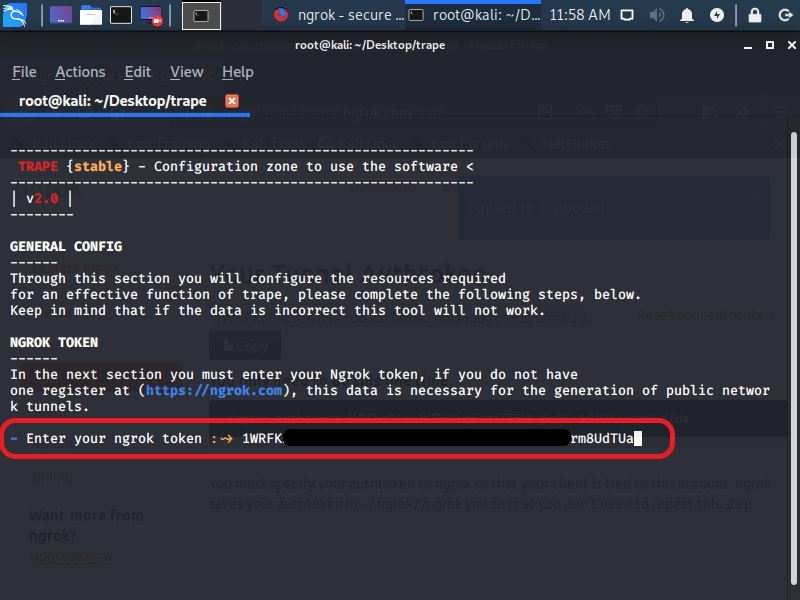Screen dimensions: 800x600
Task: Open the display settings tray icon
Action: [627, 15]
